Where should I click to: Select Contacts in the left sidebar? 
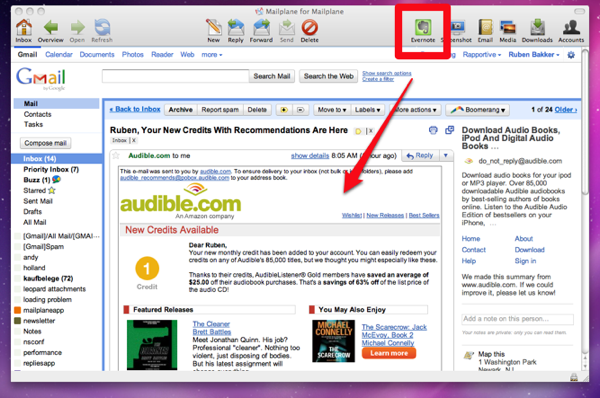pos(38,114)
